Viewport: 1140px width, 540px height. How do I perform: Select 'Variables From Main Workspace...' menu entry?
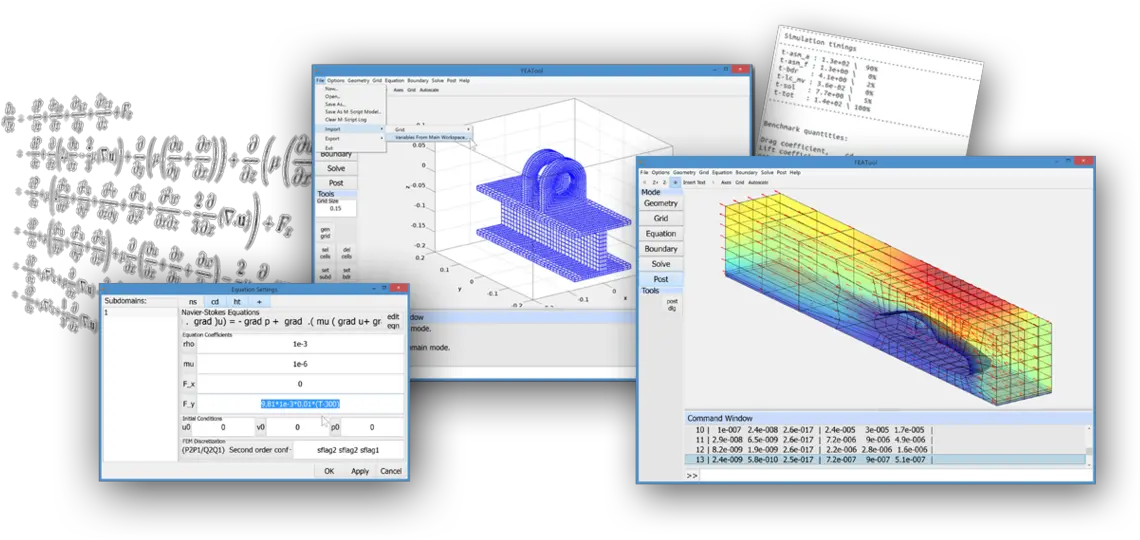pyautogui.click(x=431, y=137)
